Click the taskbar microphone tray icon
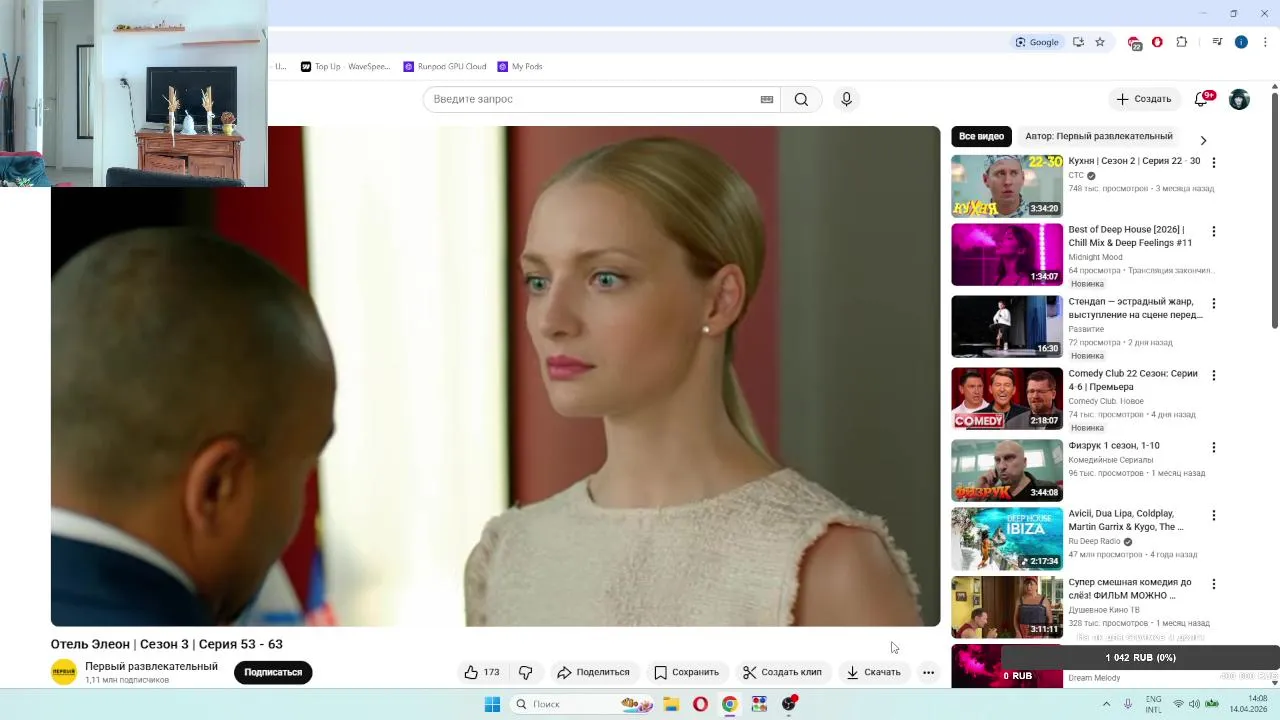This screenshot has height=720, width=1280. 1128,704
